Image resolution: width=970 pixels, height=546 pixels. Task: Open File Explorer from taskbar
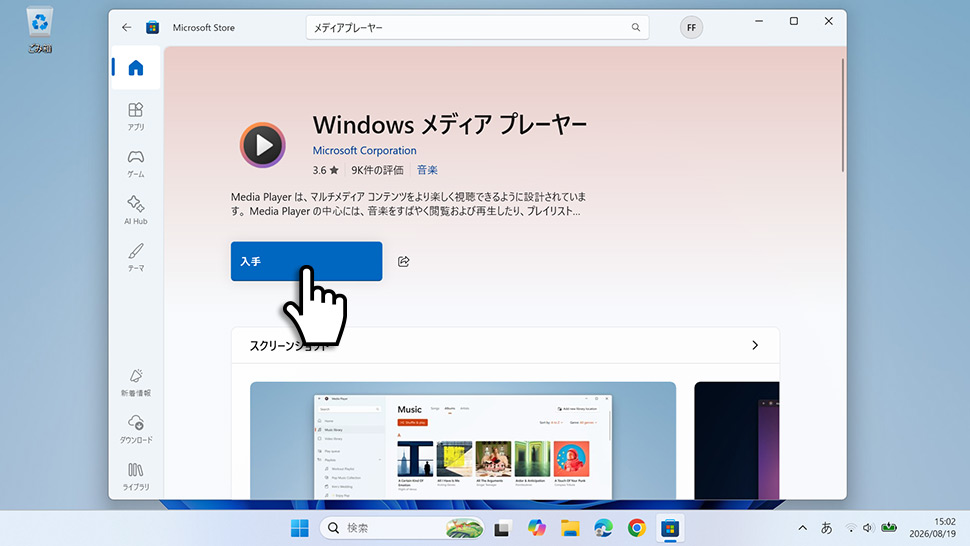point(570,528)
